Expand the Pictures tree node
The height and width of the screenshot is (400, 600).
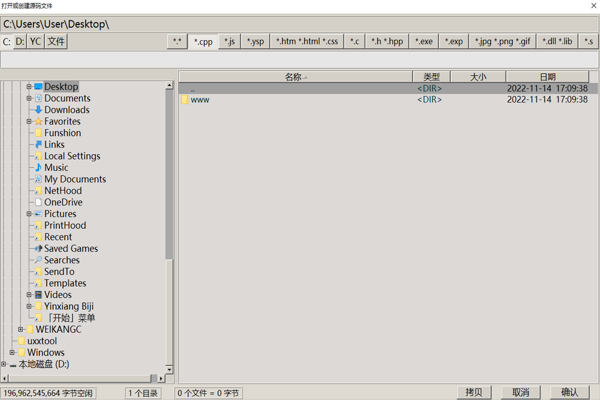tap(29, 214)
